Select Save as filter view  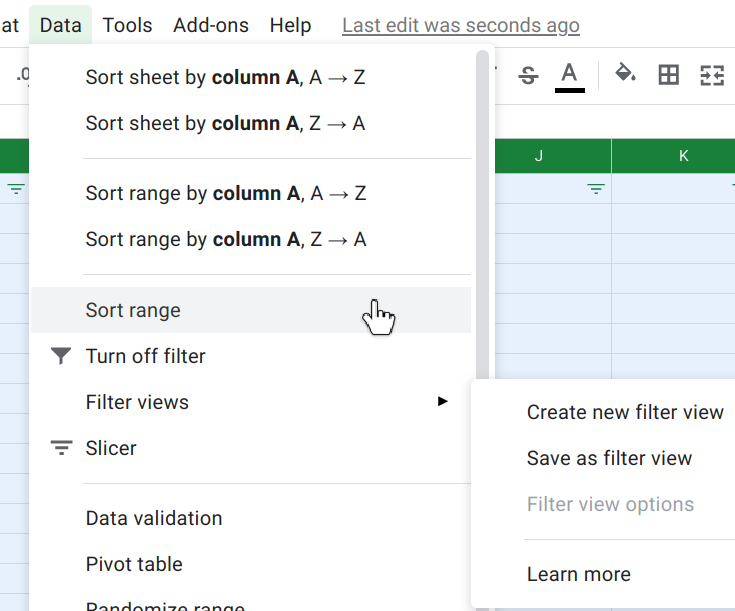coord(609,458)
